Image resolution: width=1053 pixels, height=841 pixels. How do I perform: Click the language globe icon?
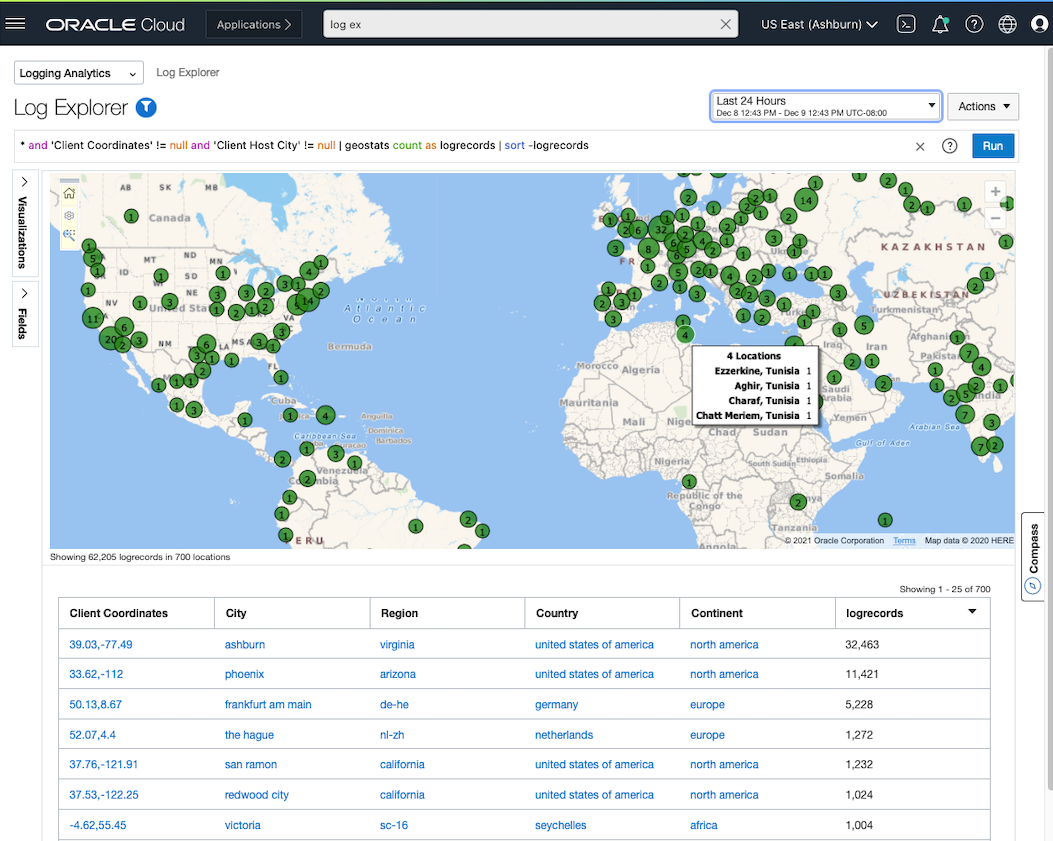1007,24
